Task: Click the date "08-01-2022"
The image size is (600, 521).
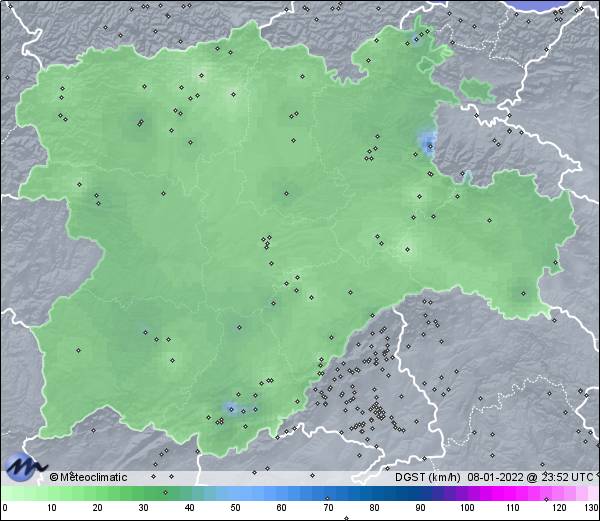Action: tap(495, 477)
